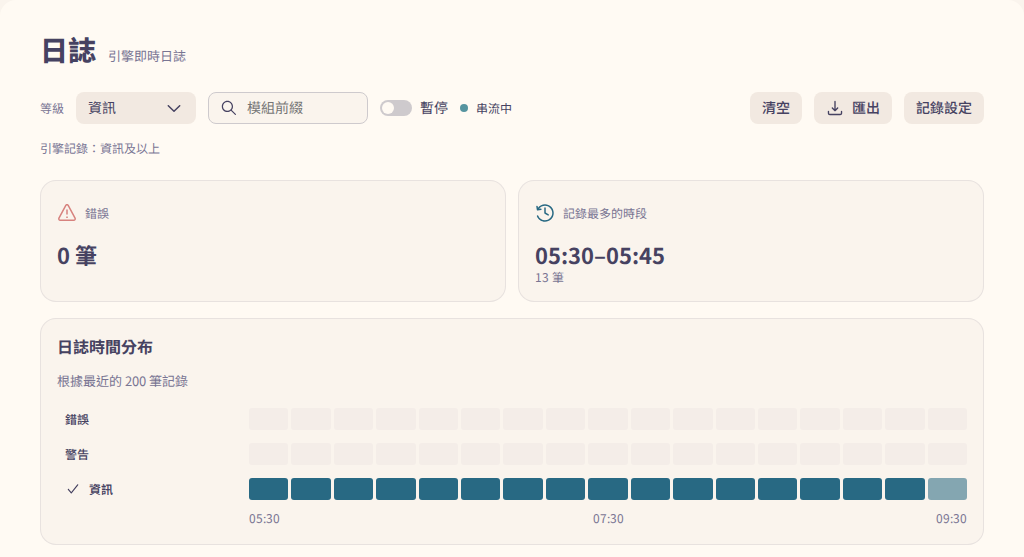This screenshot has width=1024, height=557.
Task: Open the 等級 dropdown showing 資訊
Action: click(x=136, y=108)
